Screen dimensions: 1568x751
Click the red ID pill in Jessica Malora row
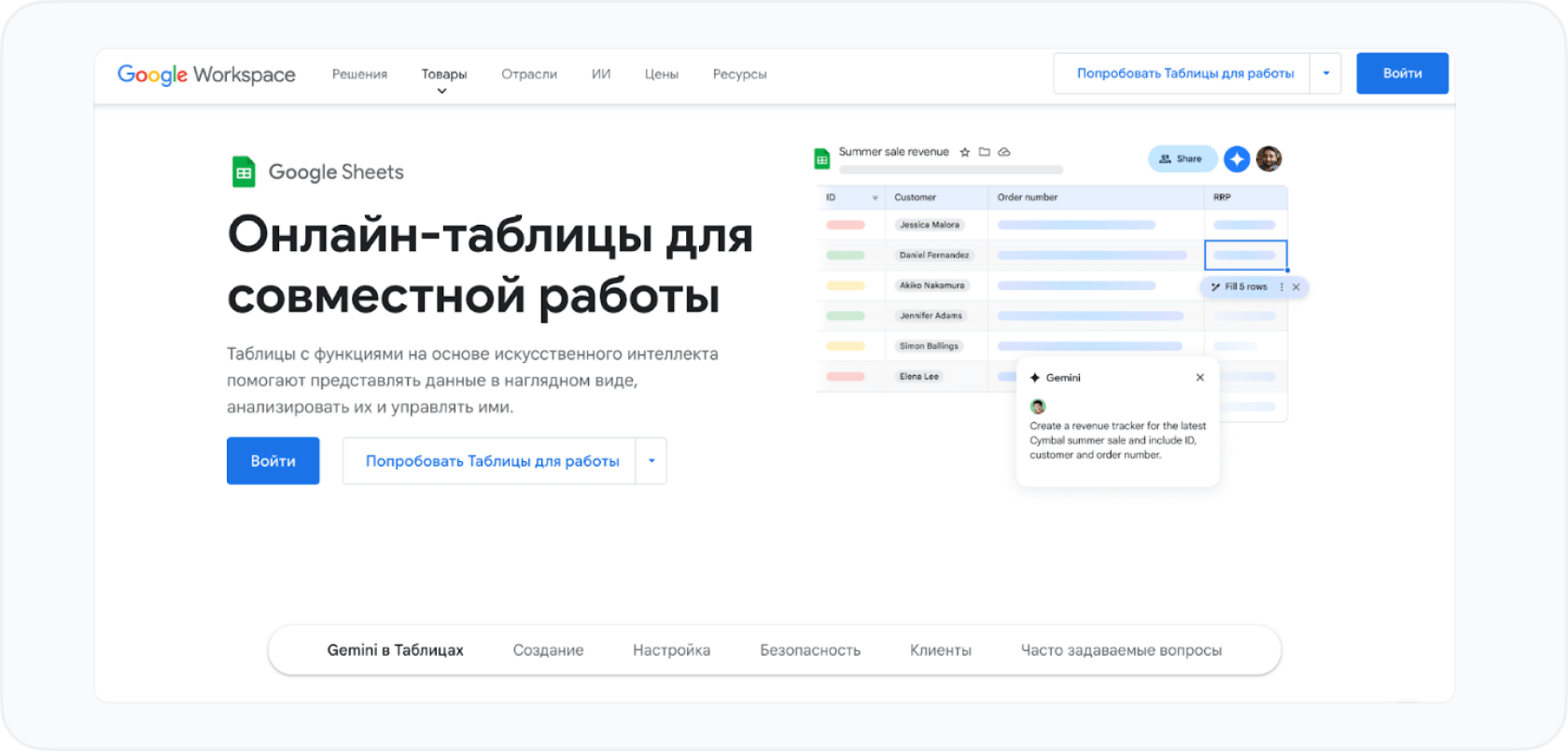click(x=846, y=225)
